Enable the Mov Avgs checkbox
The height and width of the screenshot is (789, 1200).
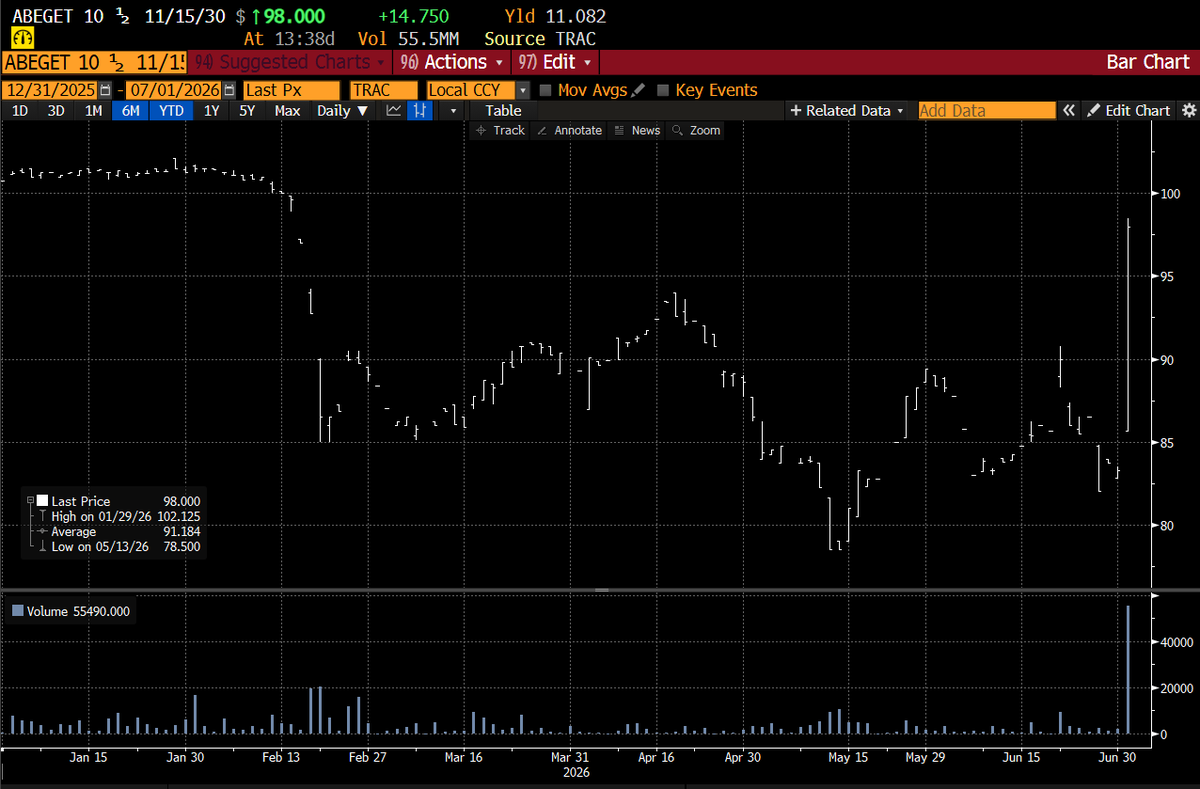click(545, 90)
